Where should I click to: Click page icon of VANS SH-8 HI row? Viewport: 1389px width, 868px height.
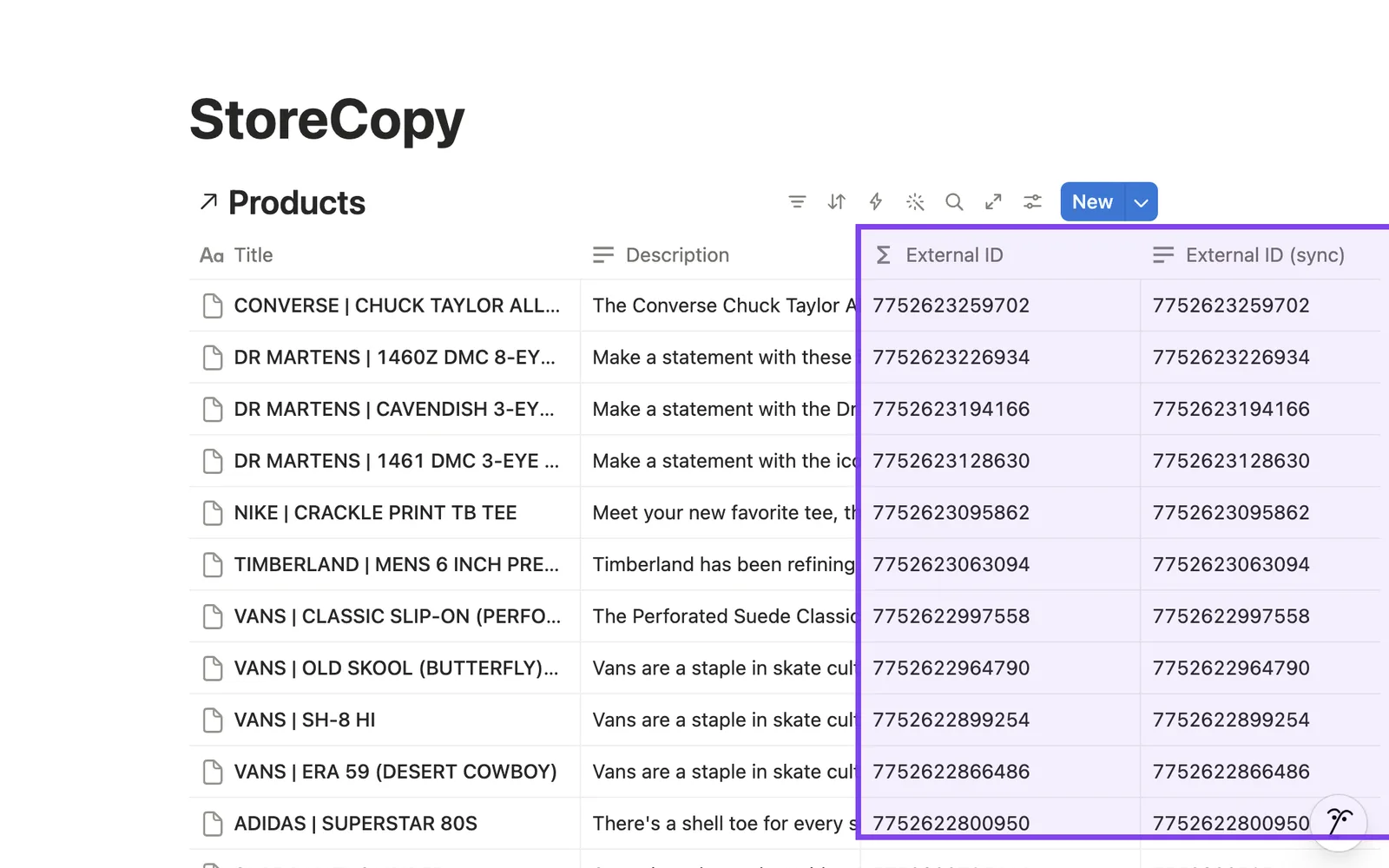tap(213, 720)
